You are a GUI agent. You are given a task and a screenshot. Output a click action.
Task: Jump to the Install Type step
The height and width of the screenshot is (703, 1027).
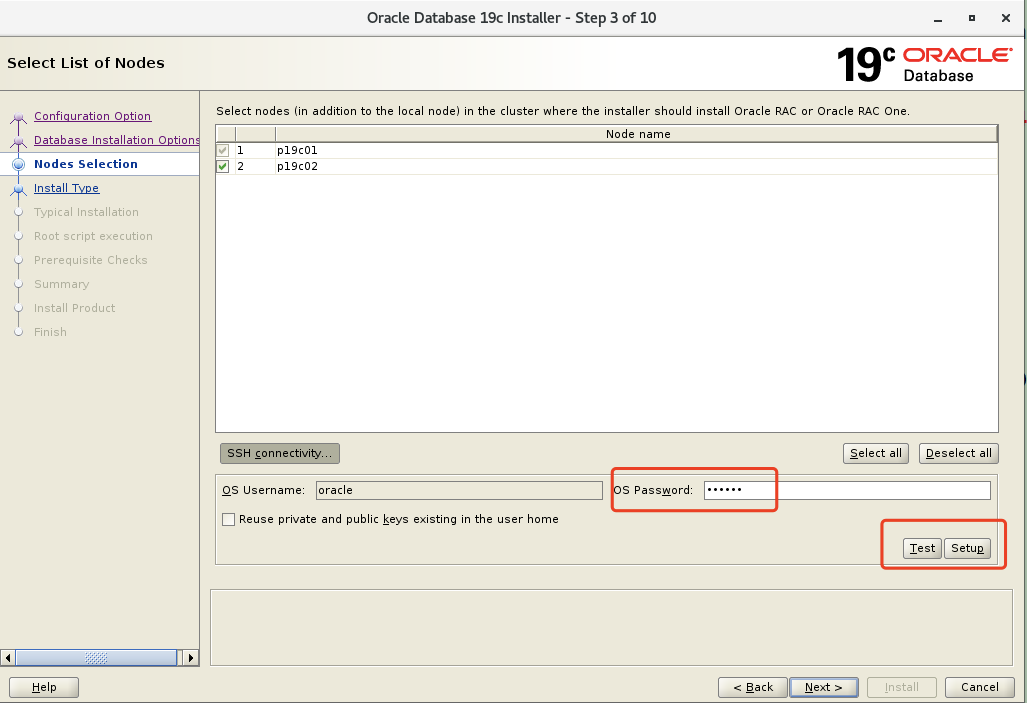pos(66,188)
